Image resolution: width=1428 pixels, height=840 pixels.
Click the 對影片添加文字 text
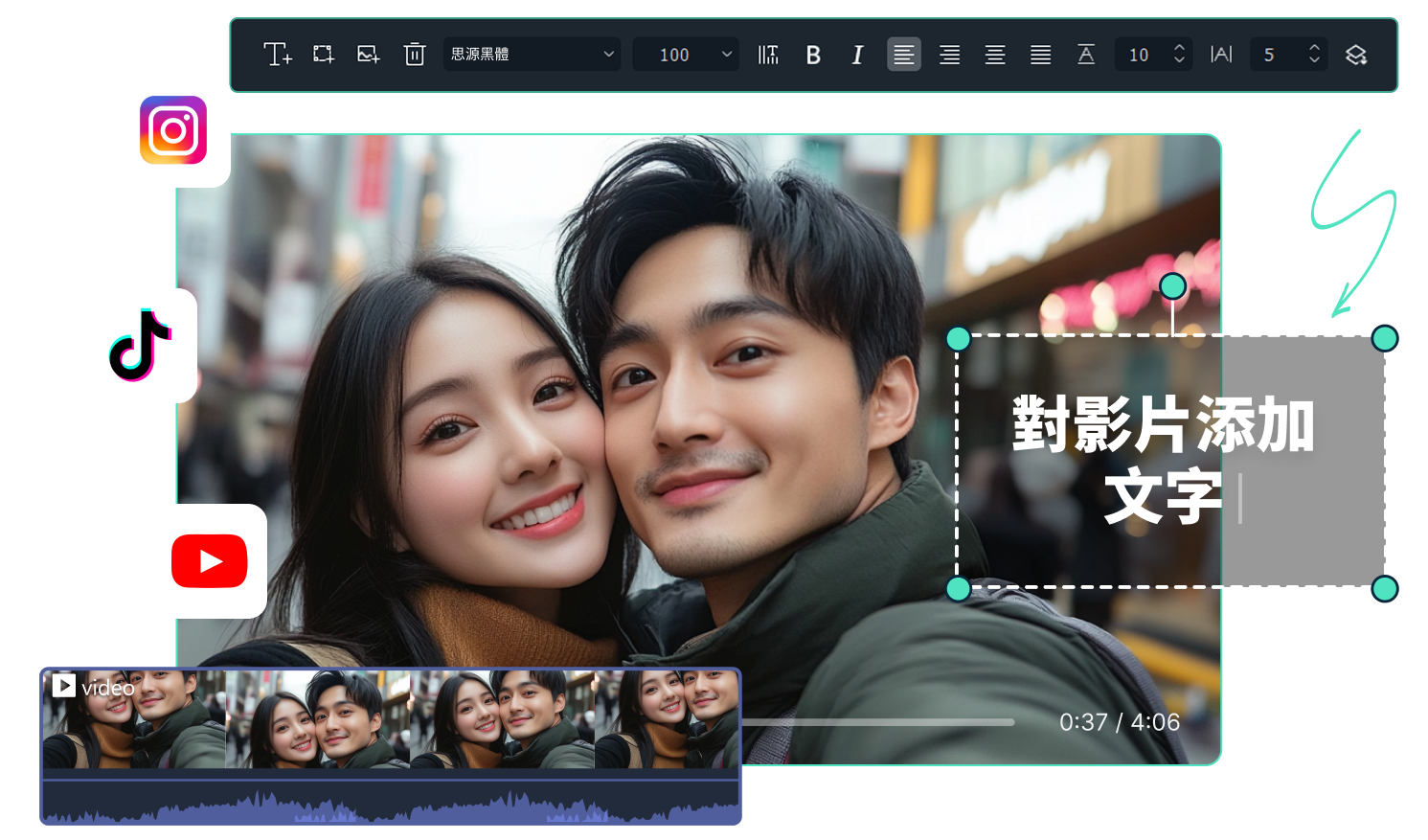[1164, 461]
